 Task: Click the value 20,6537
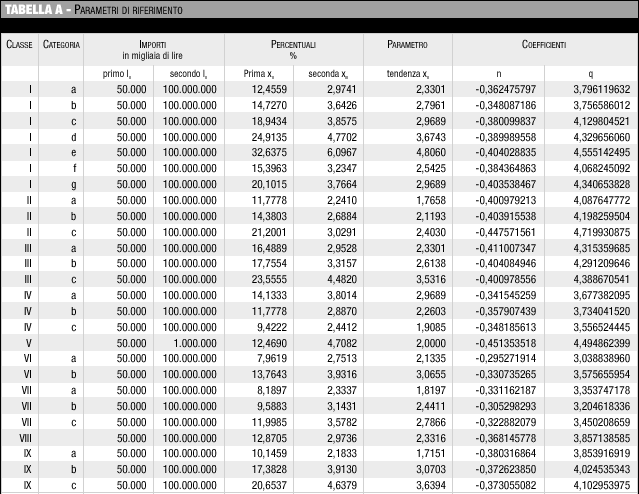(x=269, y=485)
